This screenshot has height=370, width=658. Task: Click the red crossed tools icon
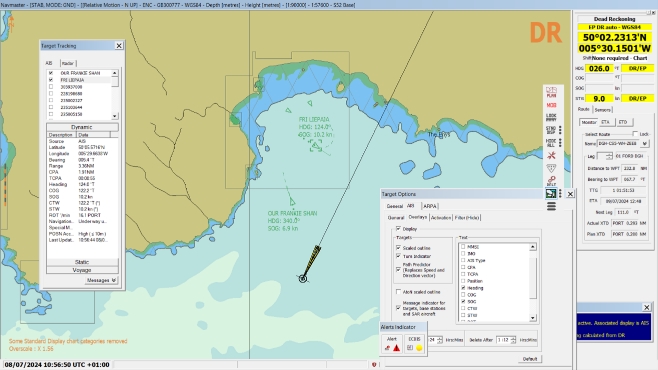[x=551, y=156]
